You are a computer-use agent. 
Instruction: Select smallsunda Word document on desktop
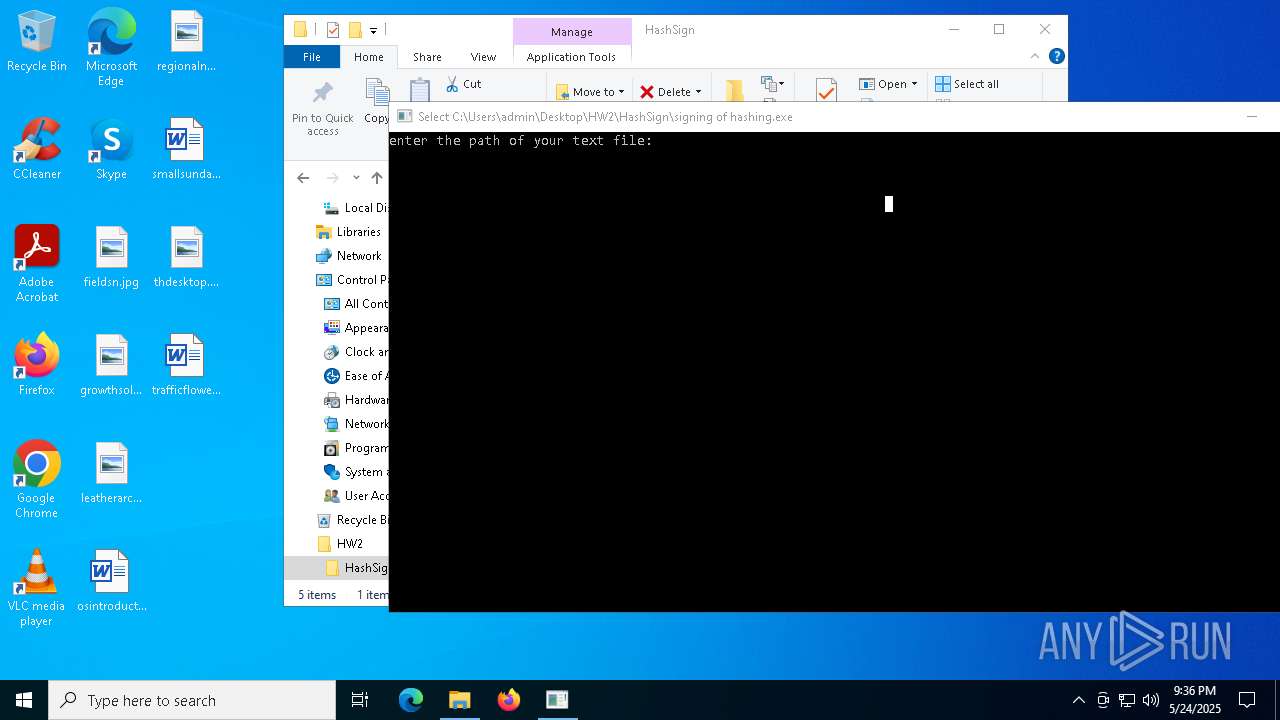(x=186, y=149)
